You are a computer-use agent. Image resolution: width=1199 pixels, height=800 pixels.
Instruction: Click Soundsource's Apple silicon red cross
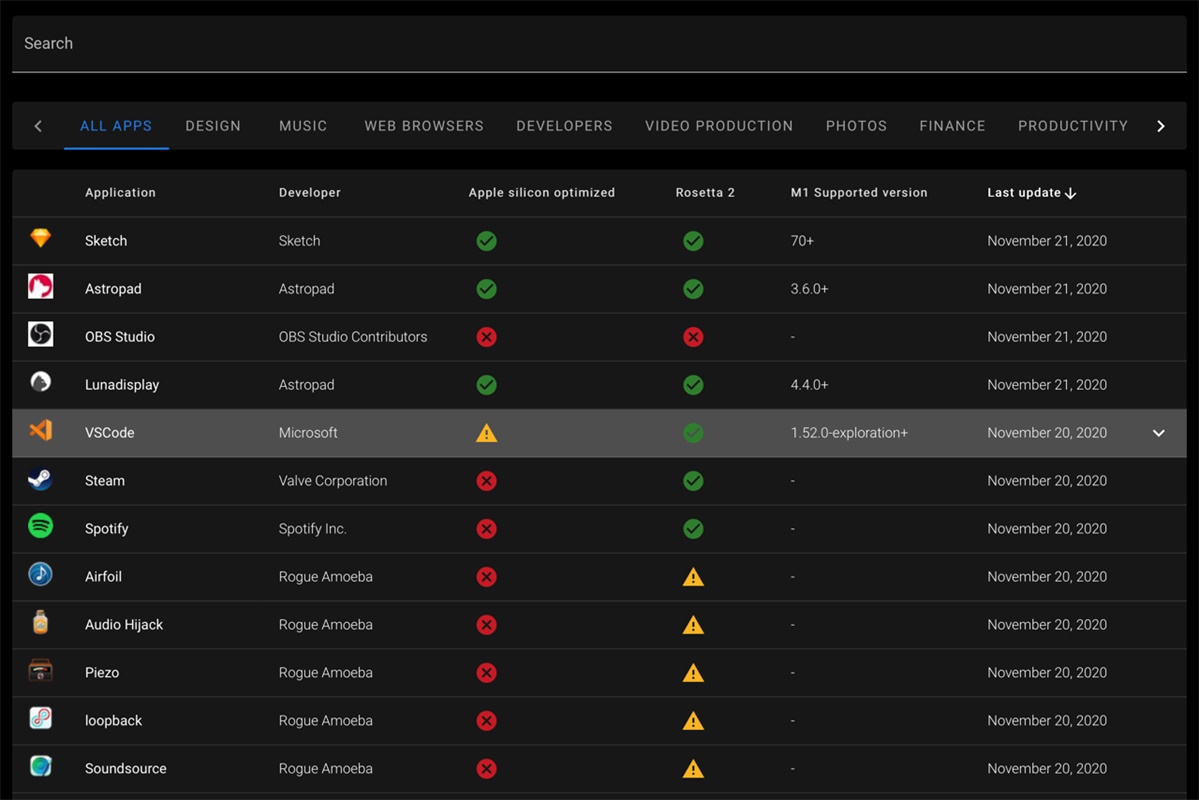click(486, 769)
